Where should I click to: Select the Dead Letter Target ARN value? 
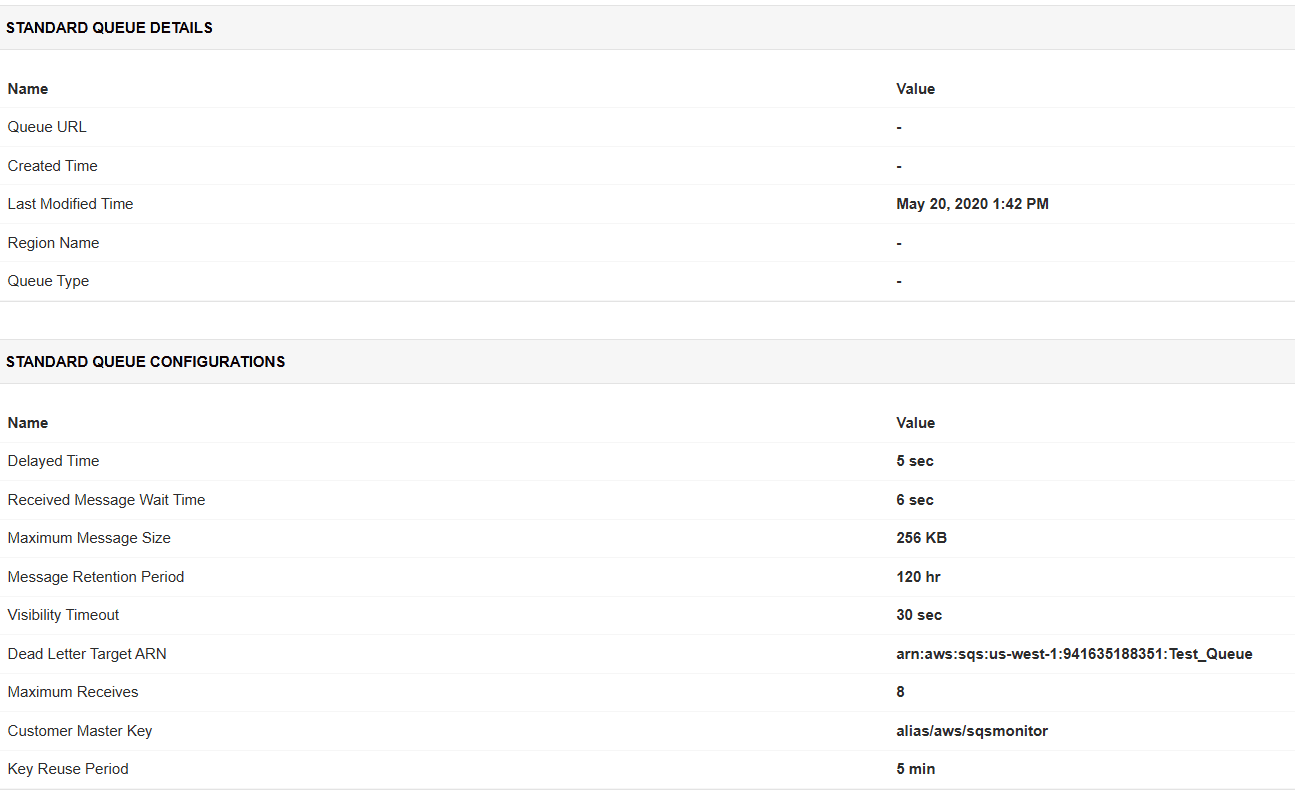click(x=1074, y=654)
